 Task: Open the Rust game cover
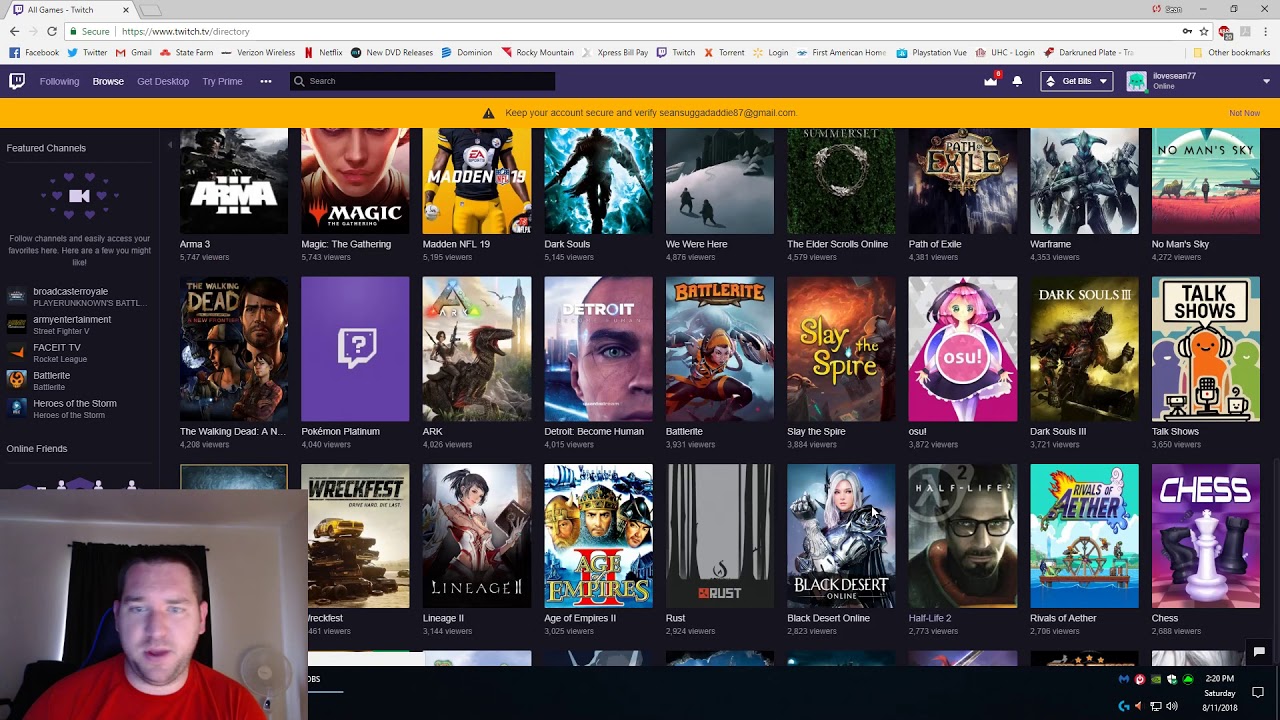[x=720, y=536]
